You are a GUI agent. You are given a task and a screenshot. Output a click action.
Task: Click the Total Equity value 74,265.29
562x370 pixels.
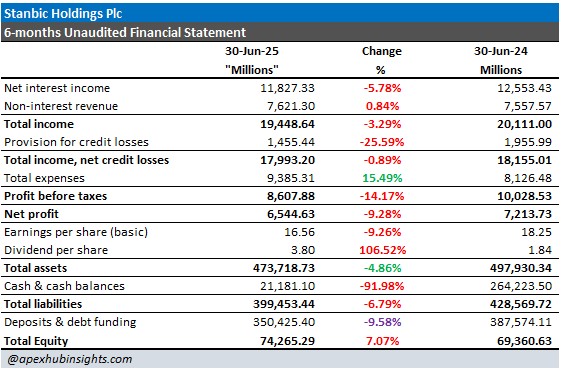click(x=287, y=341)
